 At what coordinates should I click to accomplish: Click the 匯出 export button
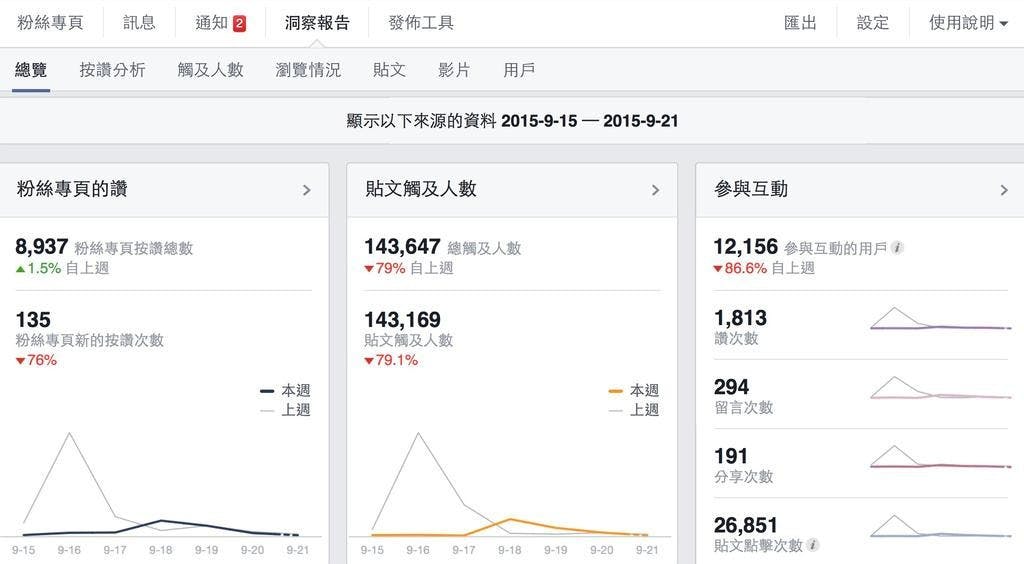[800, 23]
